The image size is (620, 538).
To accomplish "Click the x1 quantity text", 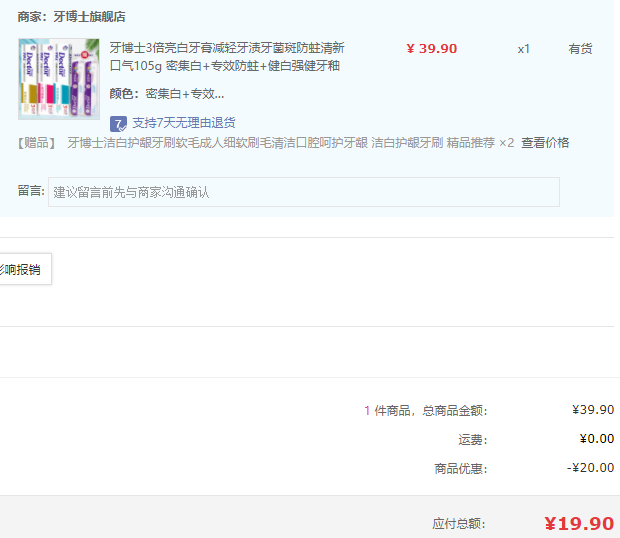I will click(524, 49).
